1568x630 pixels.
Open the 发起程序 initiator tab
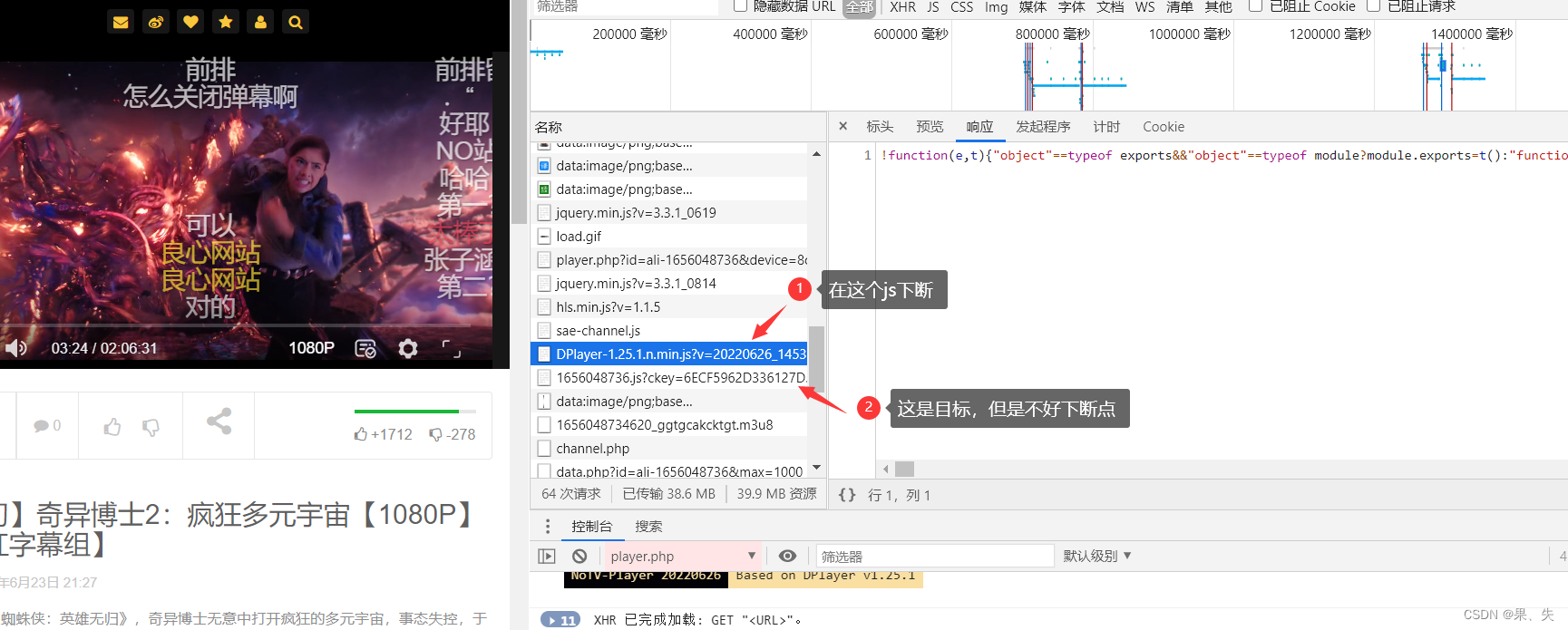[x=1043, y=127]
